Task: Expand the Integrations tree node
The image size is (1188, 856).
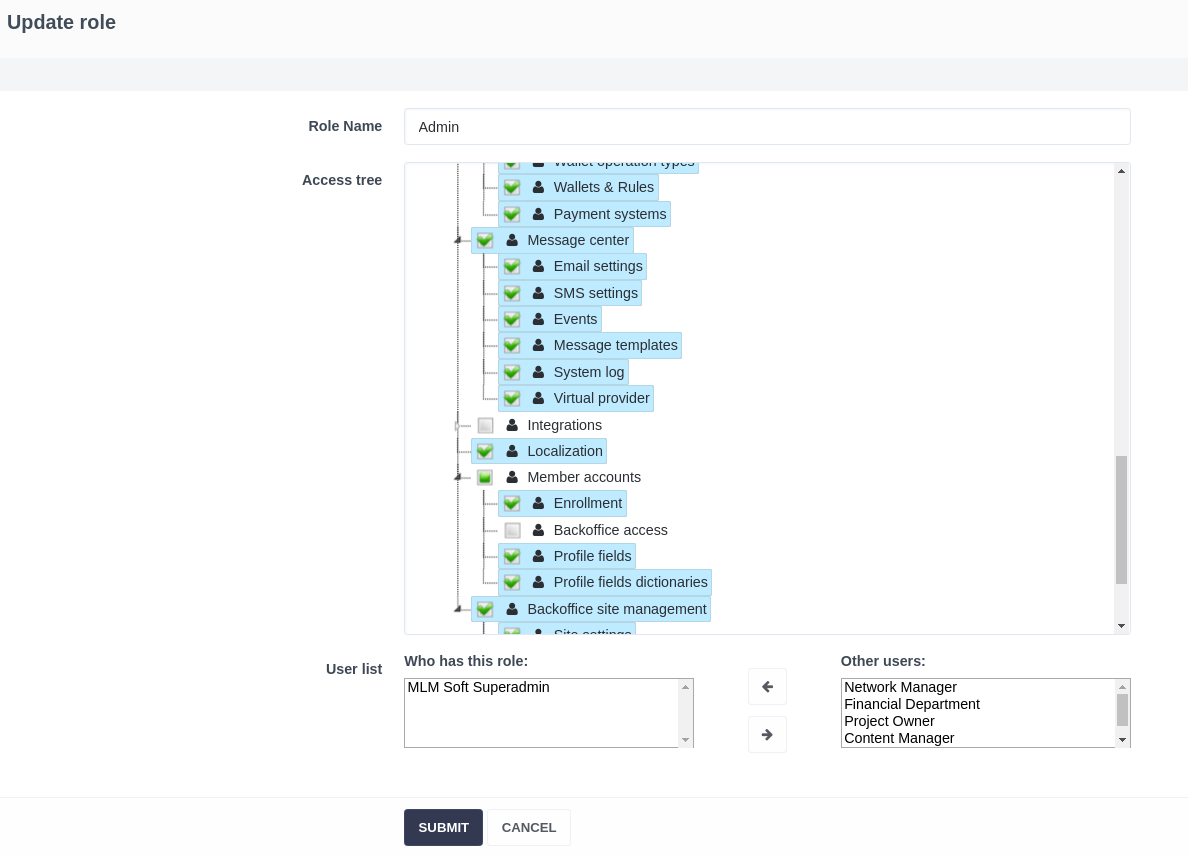Action: click(x=457, y=425)
